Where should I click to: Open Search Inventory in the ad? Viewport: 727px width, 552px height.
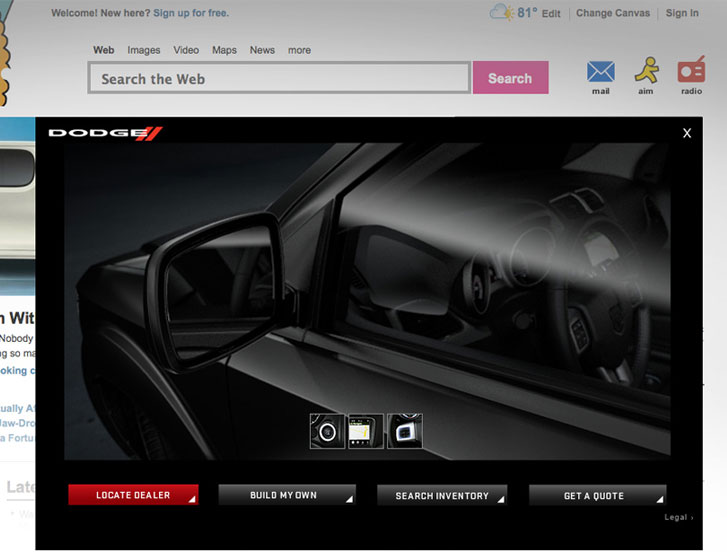point(442,496)
